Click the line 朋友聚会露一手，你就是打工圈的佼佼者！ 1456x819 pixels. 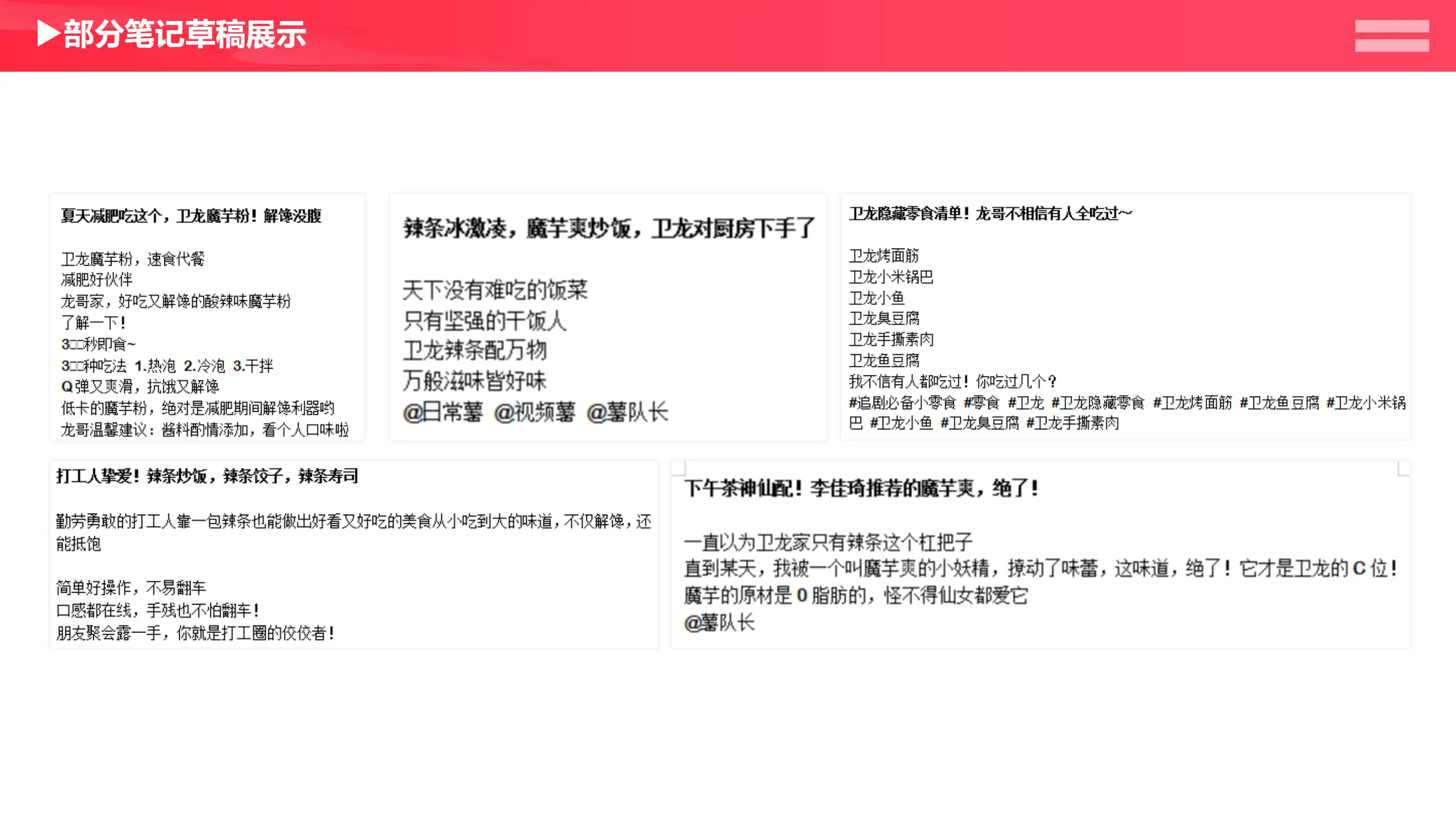pyautogui.click(x=195, y=632)
